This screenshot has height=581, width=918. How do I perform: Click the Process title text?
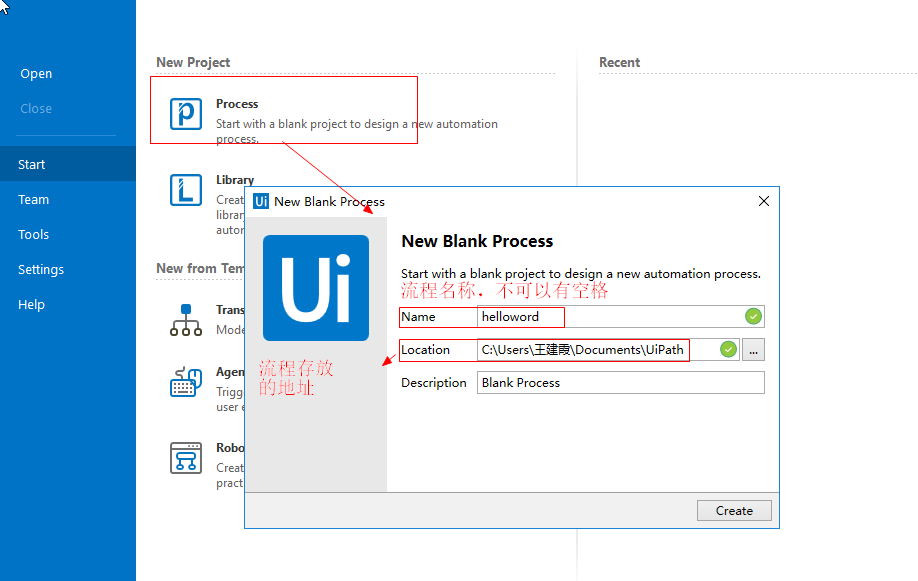pyautogui.click(x=237, y=104)
